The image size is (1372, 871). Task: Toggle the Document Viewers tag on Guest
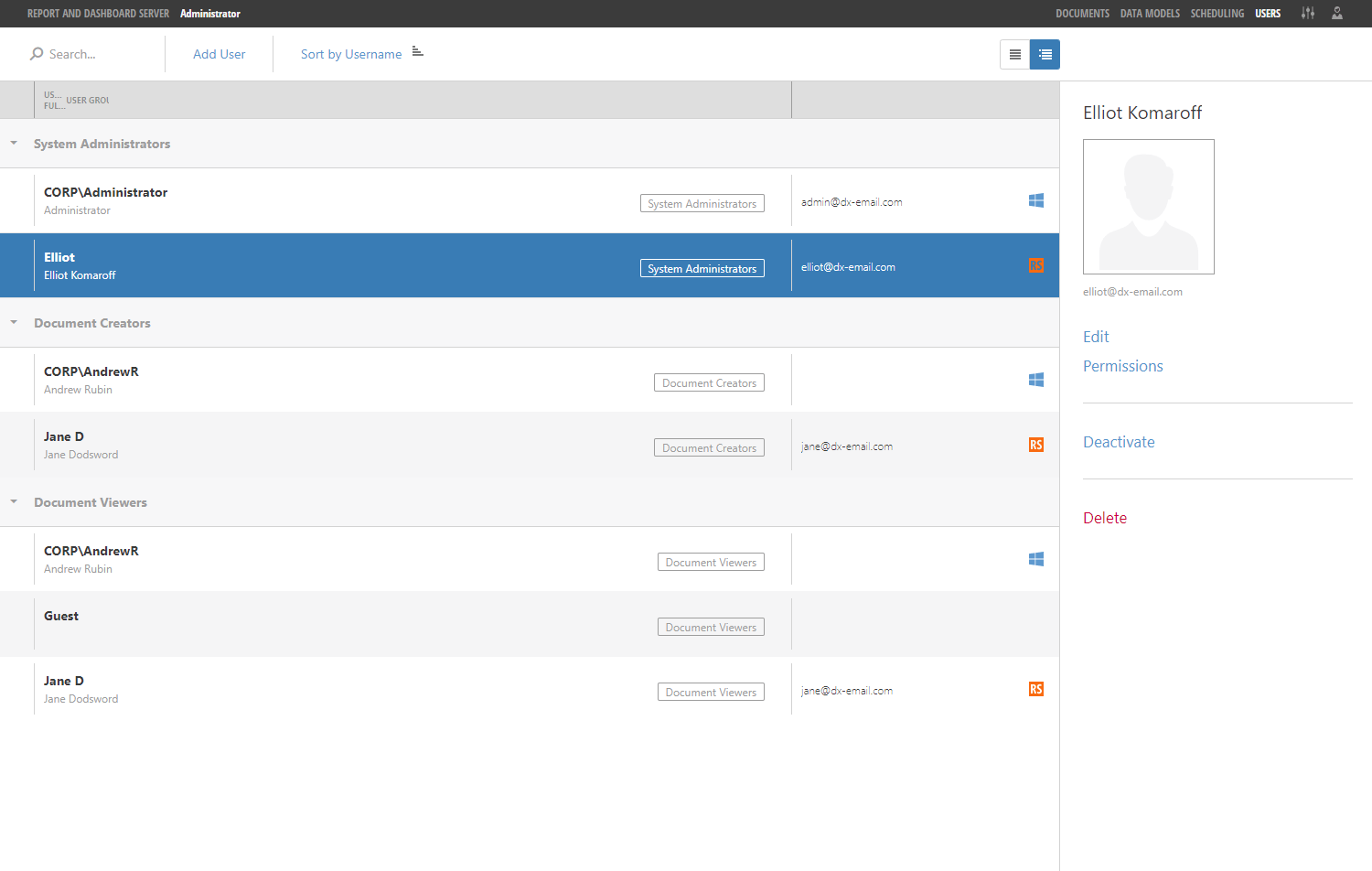click(711, 627)
